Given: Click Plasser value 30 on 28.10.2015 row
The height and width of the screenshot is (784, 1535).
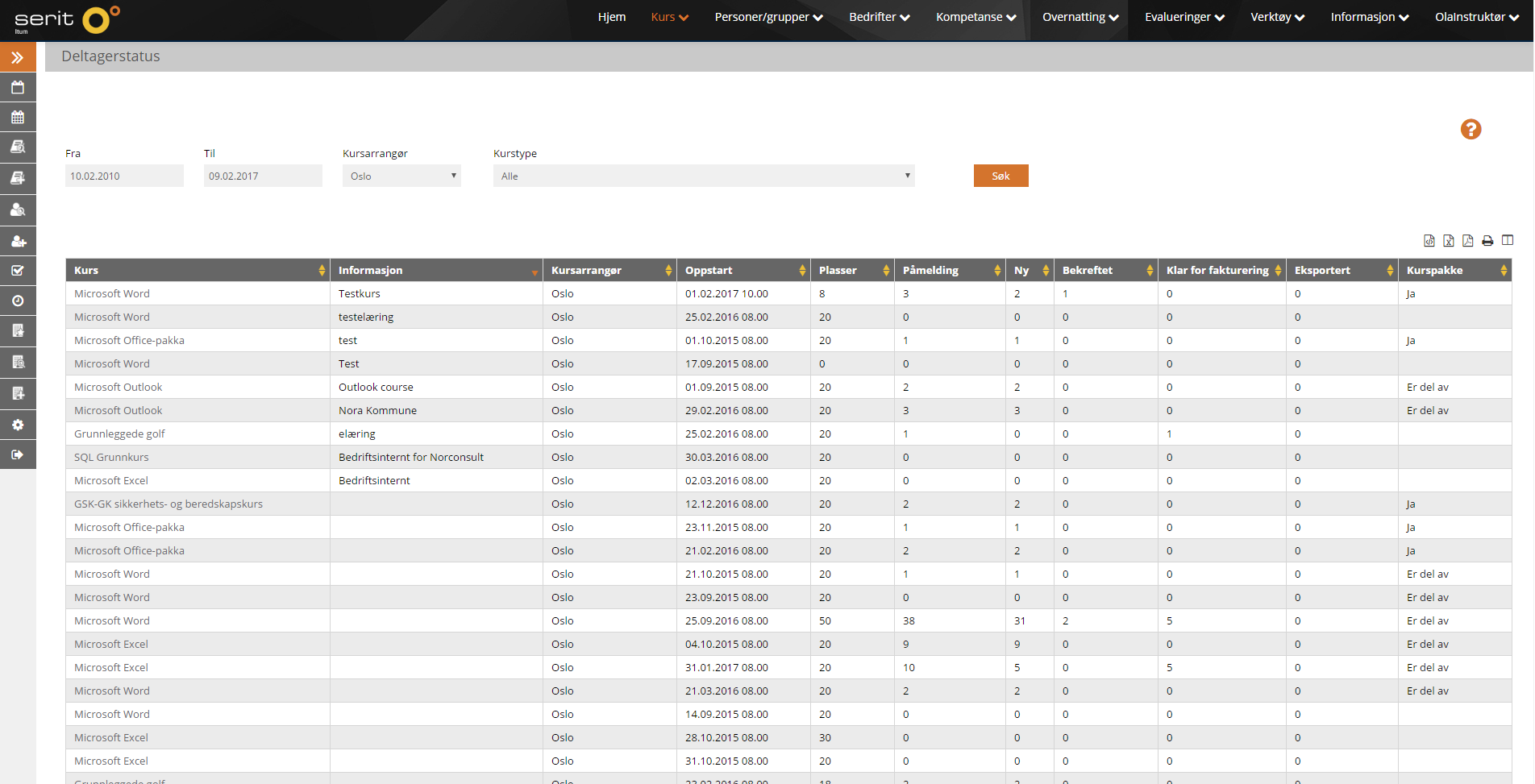Looking at the screenshot, I should (825, 737).
